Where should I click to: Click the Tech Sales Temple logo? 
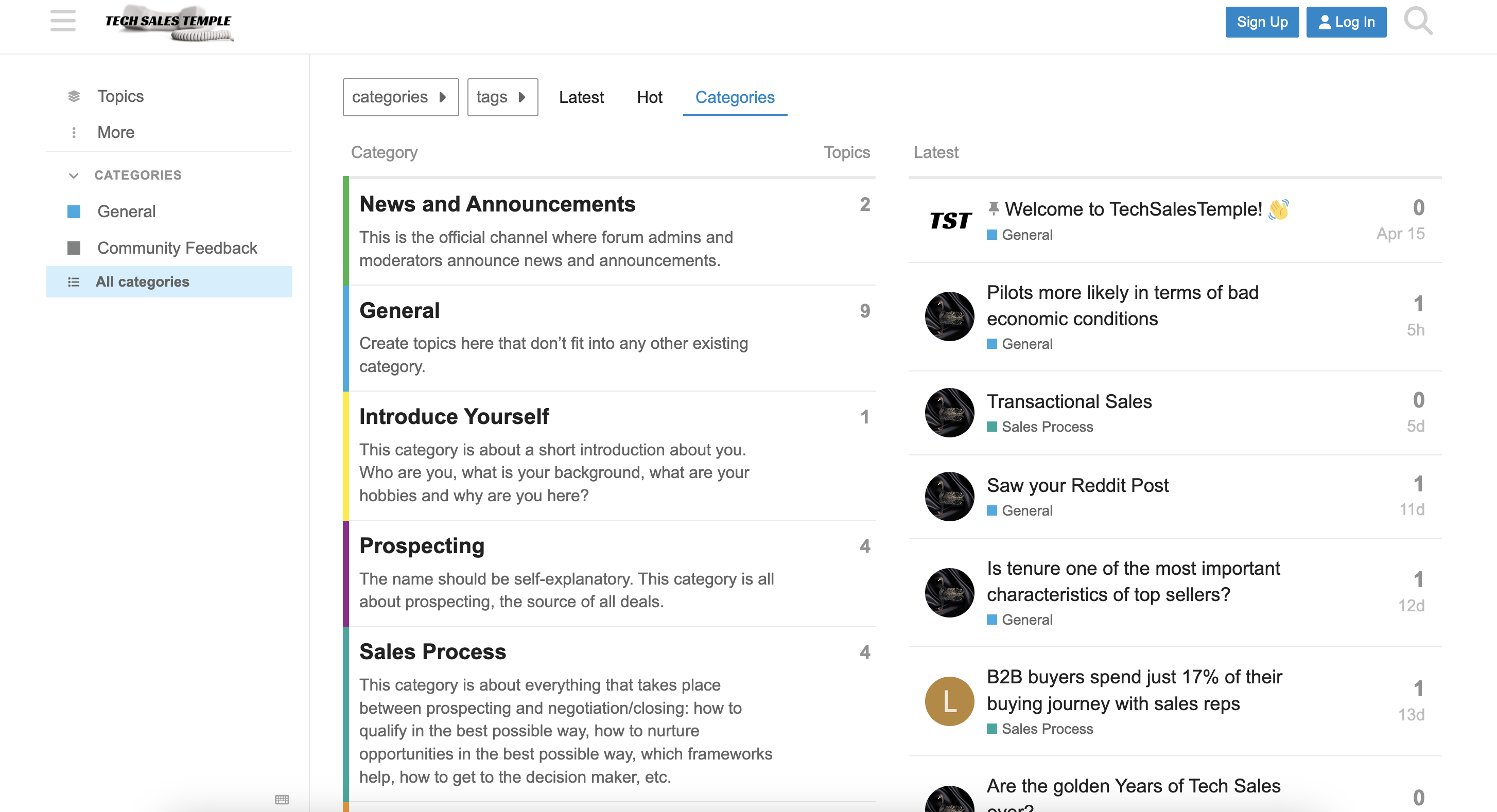click(168, 23)
